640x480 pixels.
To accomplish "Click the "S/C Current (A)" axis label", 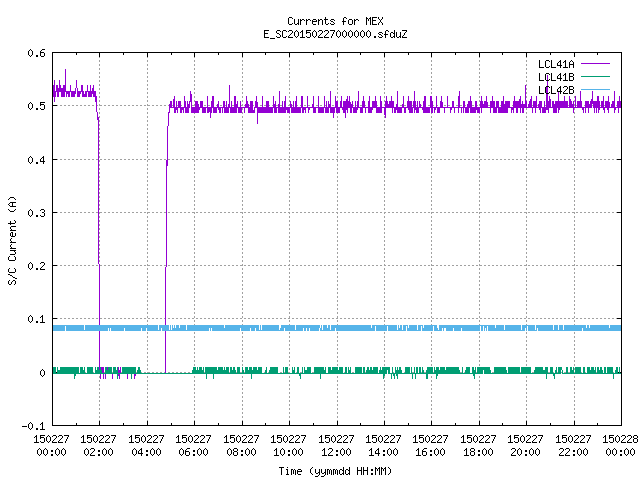I will point(13,240).
